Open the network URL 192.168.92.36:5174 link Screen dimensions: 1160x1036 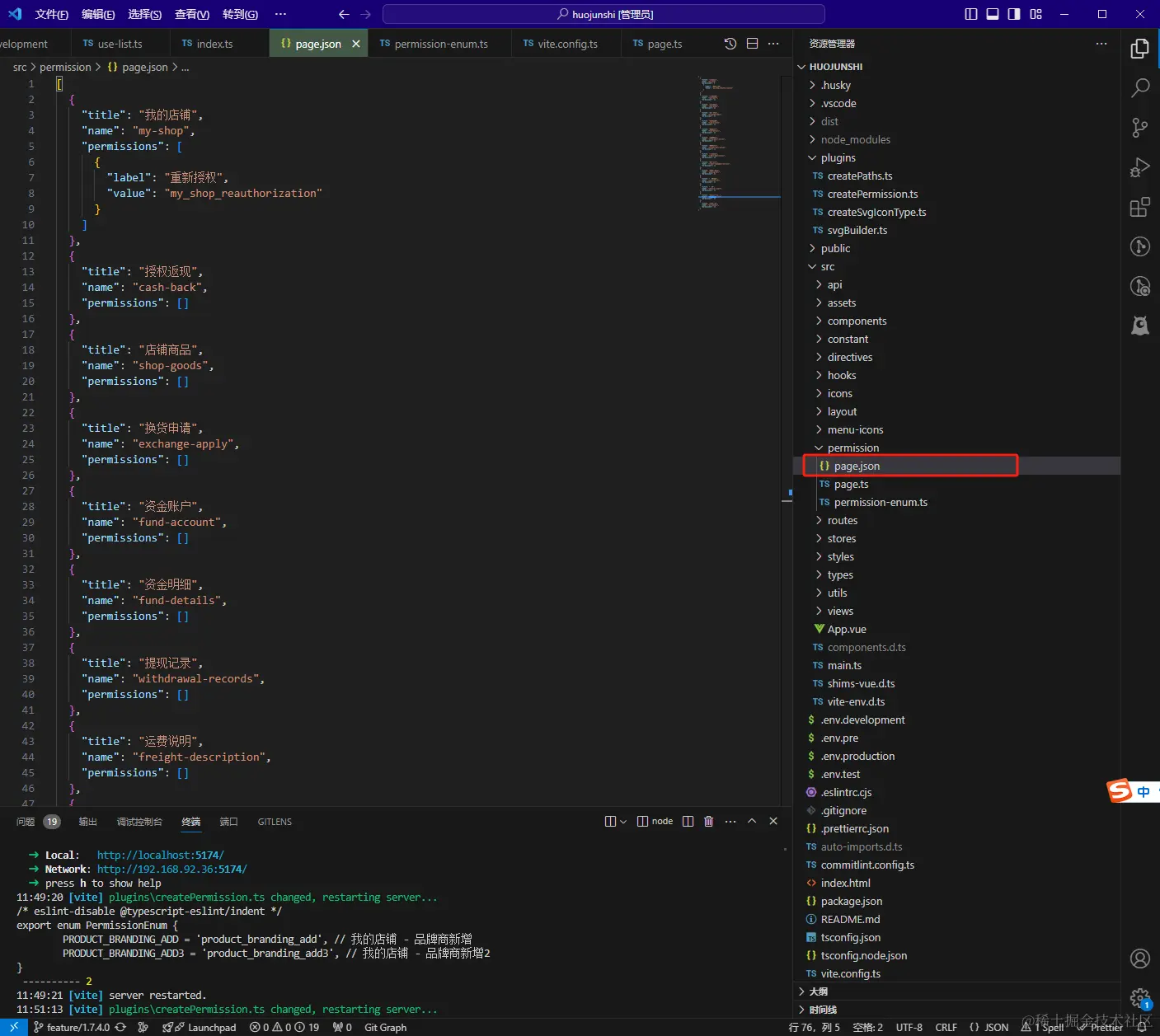point(172,869)
